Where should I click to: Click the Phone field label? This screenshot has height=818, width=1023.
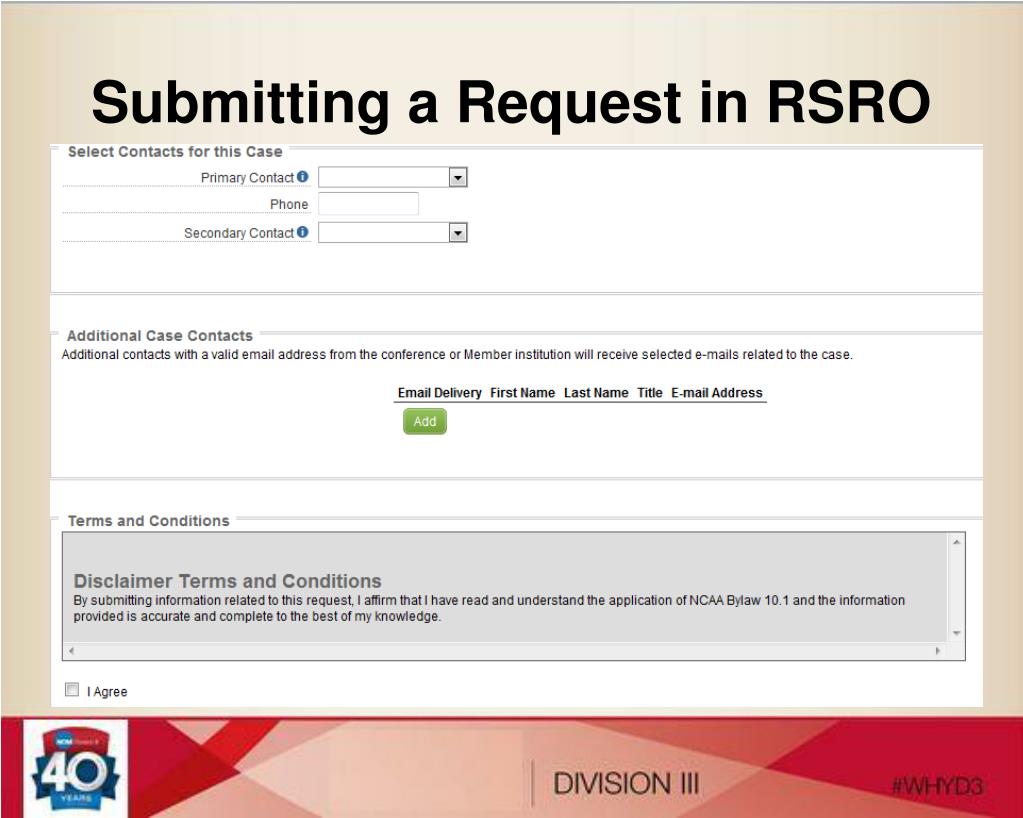pos(289,204)
